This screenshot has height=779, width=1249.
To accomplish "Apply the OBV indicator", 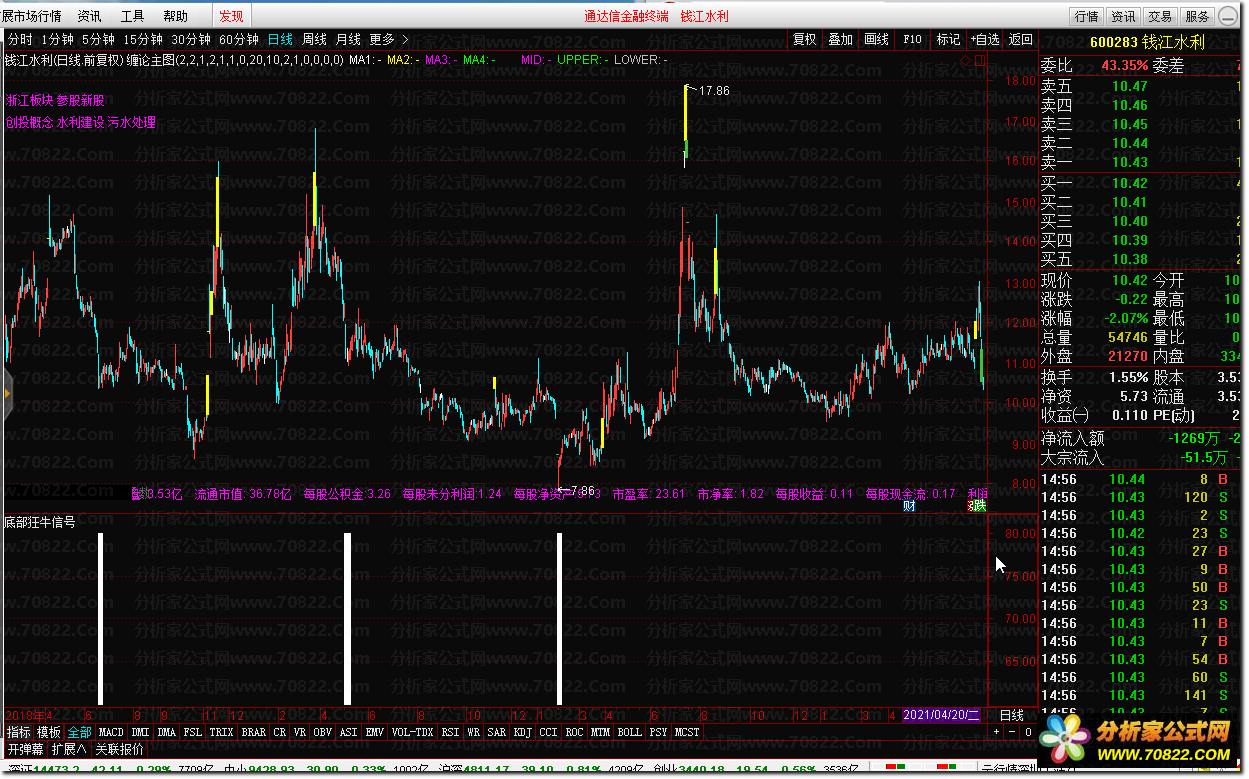I will 322,732.
